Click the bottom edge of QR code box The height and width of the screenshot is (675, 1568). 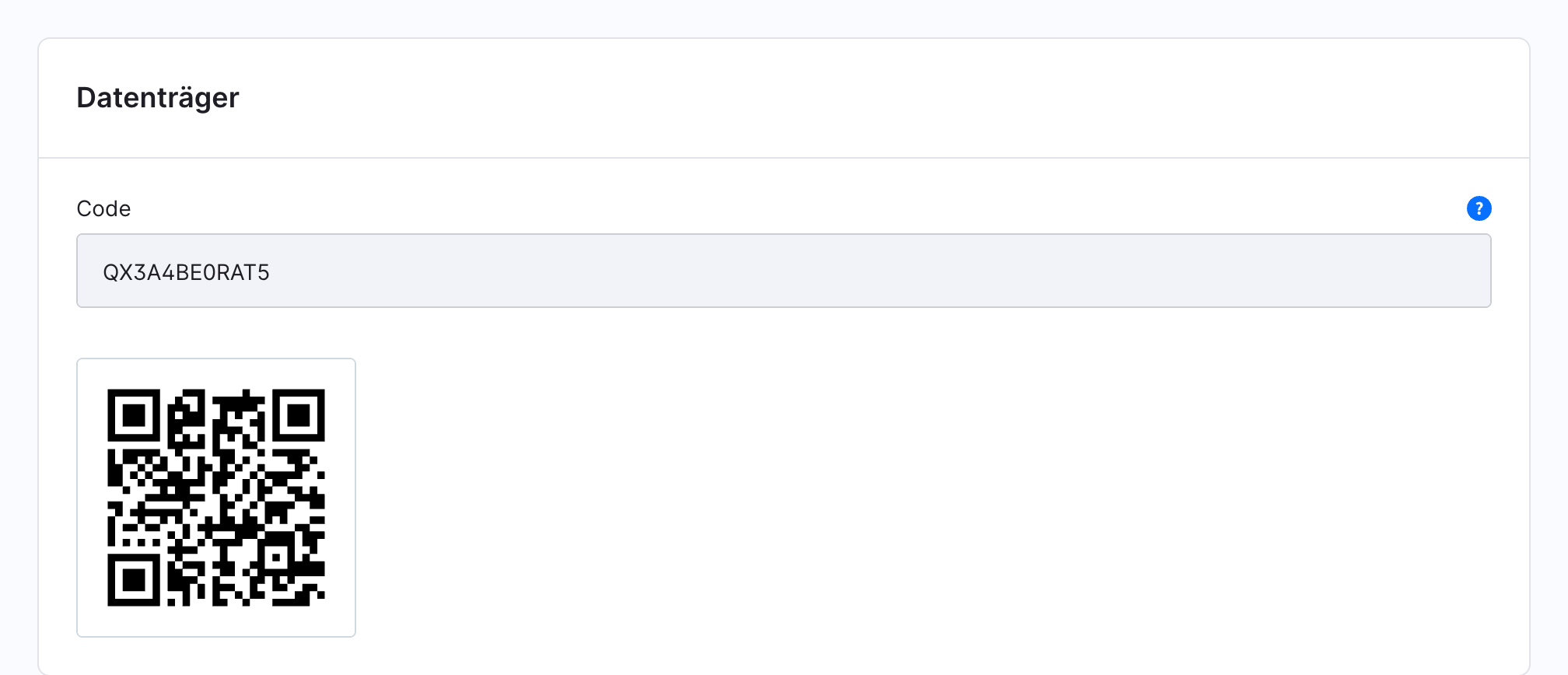click(216, 636)
